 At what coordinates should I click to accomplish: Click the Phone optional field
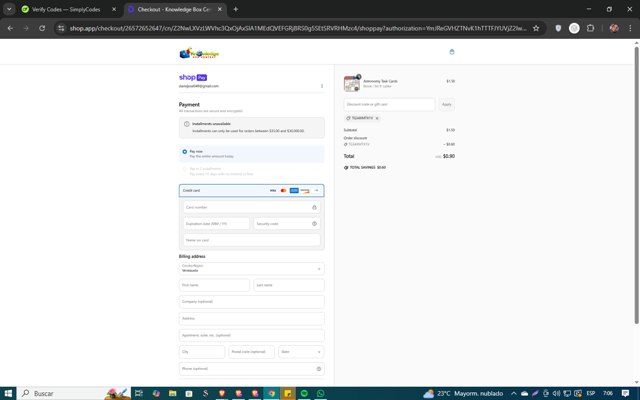[x=251, y=369]
